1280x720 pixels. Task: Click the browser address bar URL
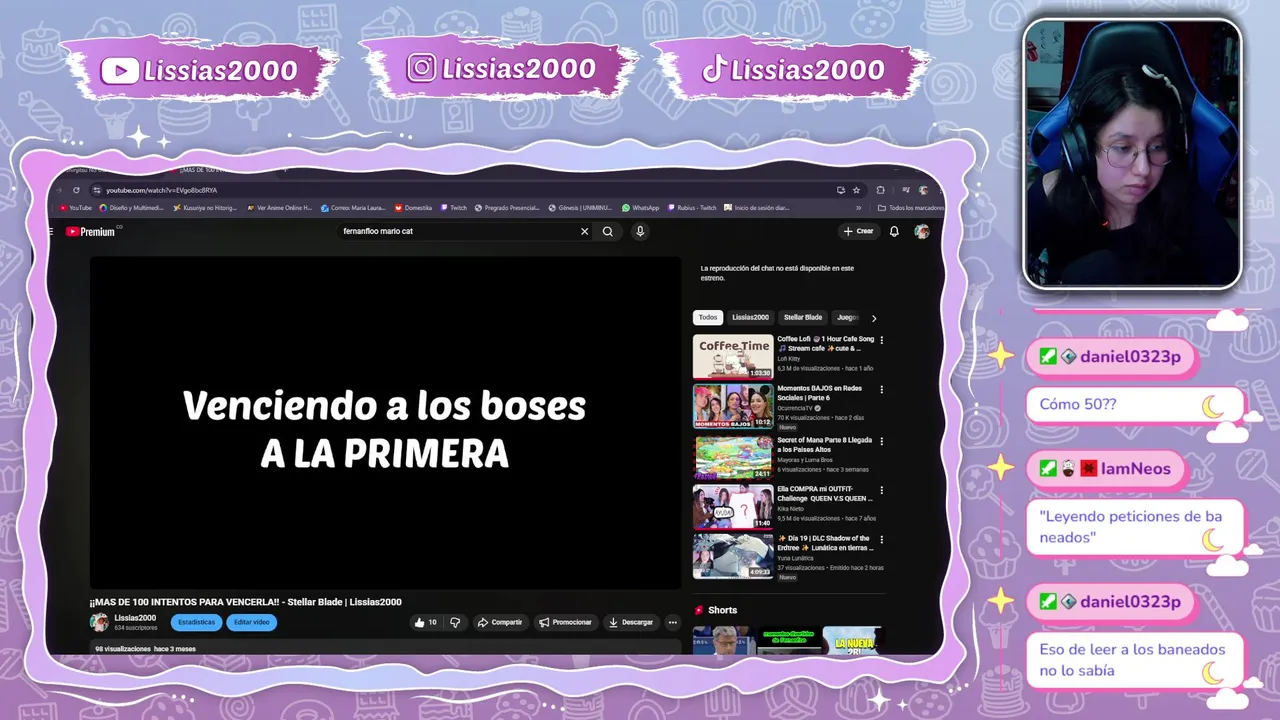(162, 190)
